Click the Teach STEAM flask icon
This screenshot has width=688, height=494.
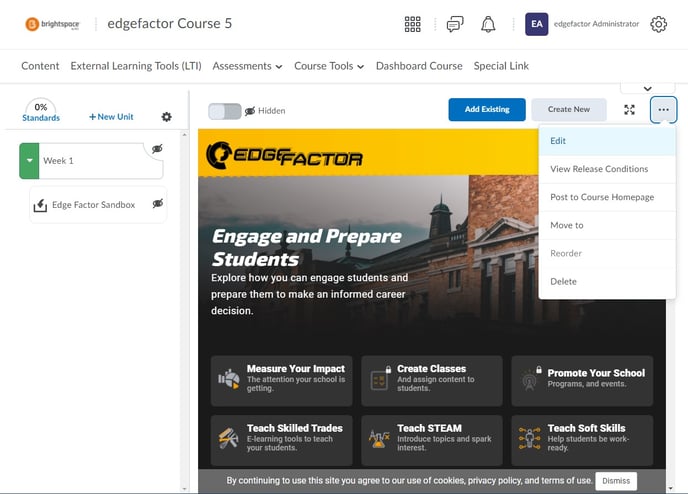click(379, 438)
